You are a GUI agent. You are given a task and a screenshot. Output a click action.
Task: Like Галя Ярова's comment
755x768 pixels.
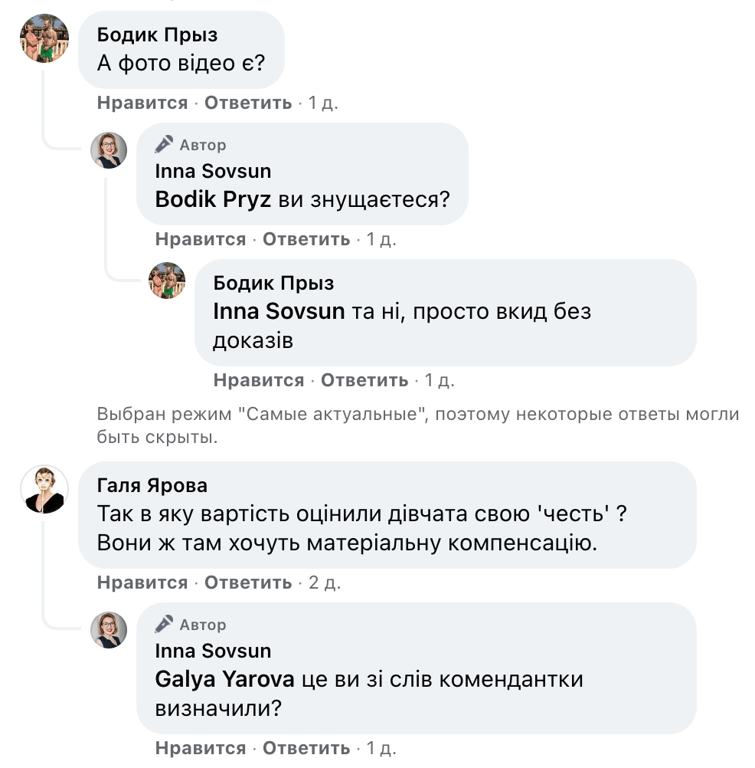click(x=142, y=583)
